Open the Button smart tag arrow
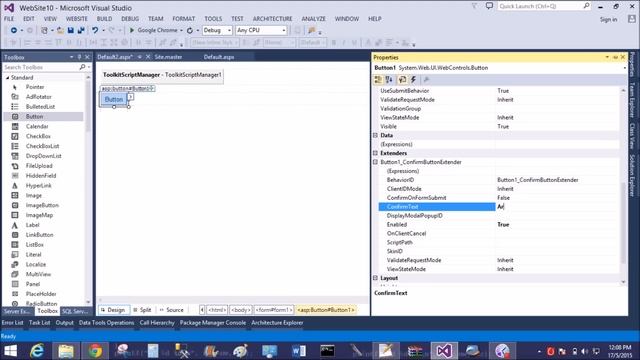640x360 pixels. tap(131, 97)
